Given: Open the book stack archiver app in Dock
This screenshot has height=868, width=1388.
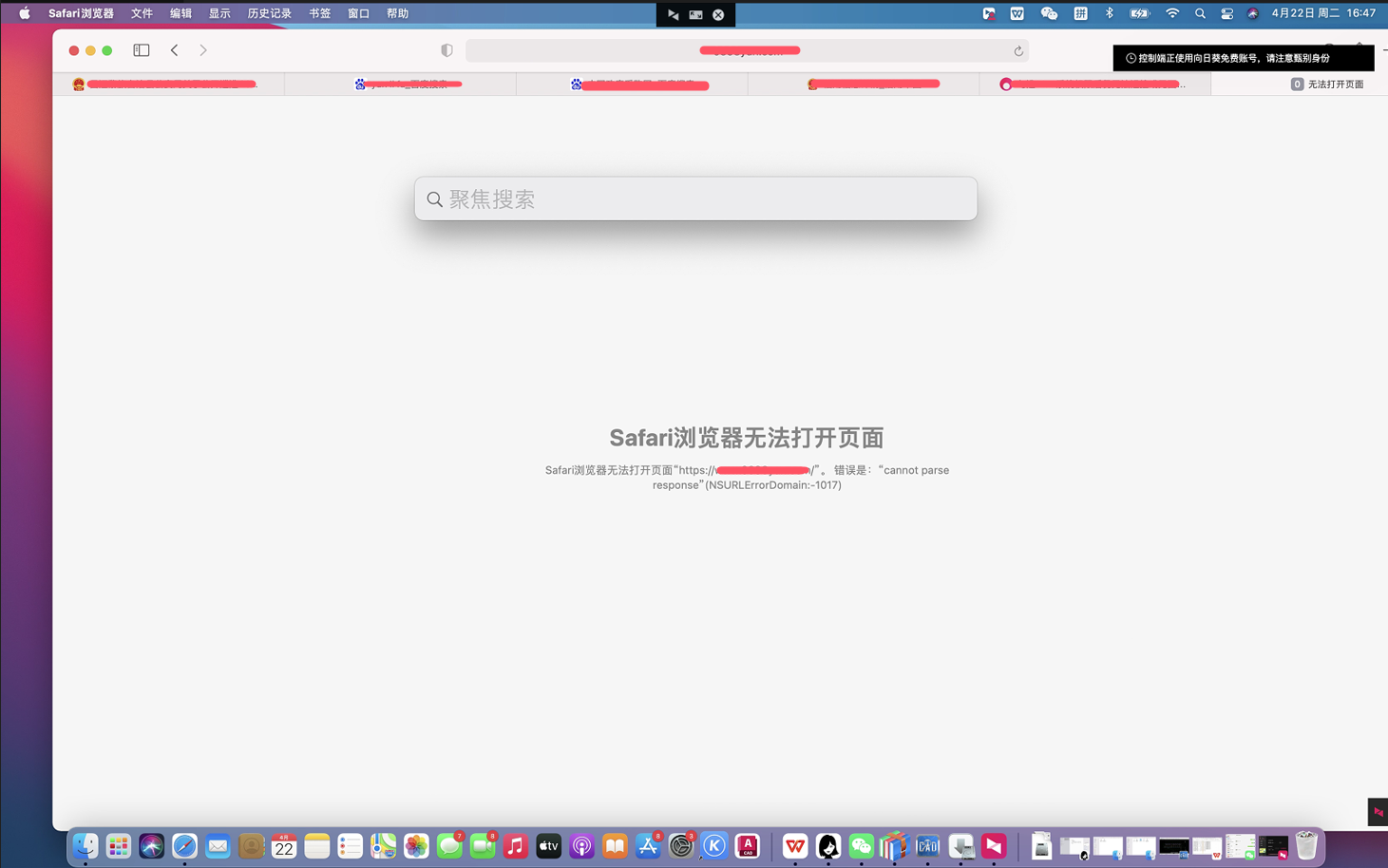Looking at the screenshot, I should click(894, 845).
